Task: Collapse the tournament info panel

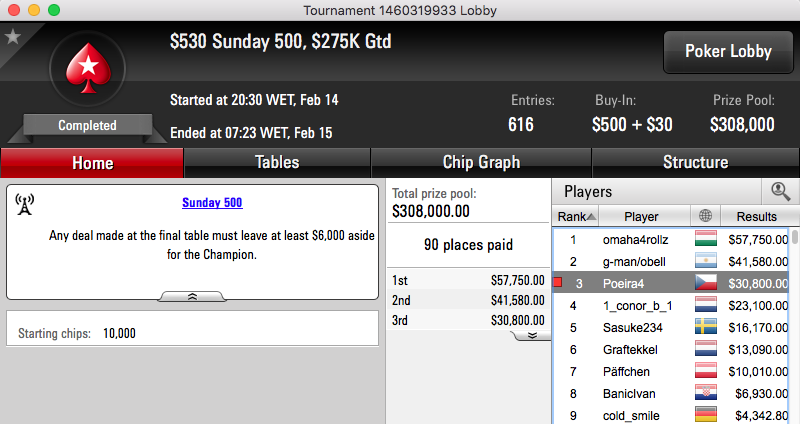Action: coord(192,296)
